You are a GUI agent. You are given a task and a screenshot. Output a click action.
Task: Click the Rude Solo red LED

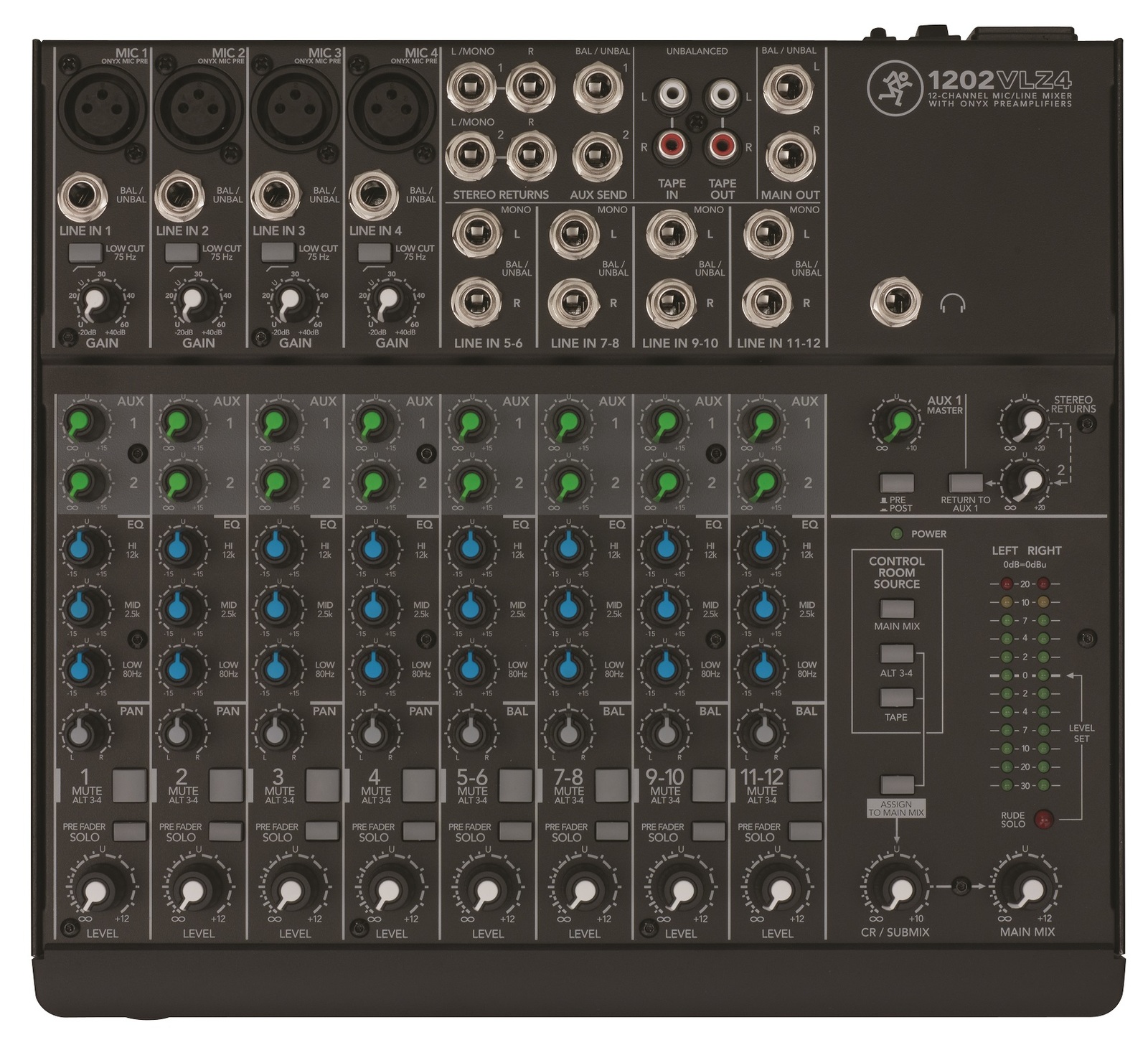[x=1043, y=818]
